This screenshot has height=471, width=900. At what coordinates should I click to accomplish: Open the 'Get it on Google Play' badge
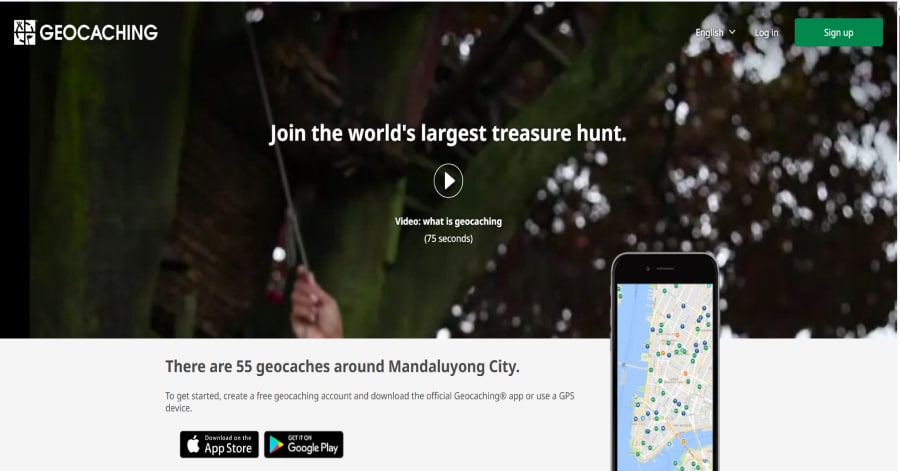[304, 445]
